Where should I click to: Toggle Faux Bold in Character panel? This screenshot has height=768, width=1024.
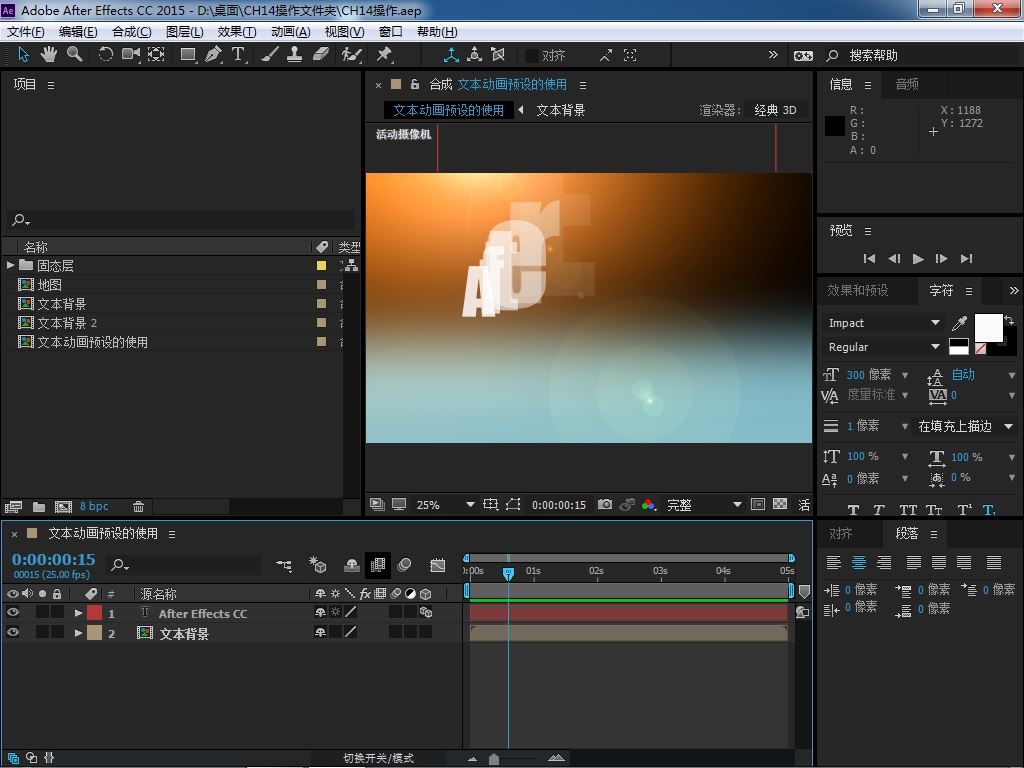pos(853,510)
